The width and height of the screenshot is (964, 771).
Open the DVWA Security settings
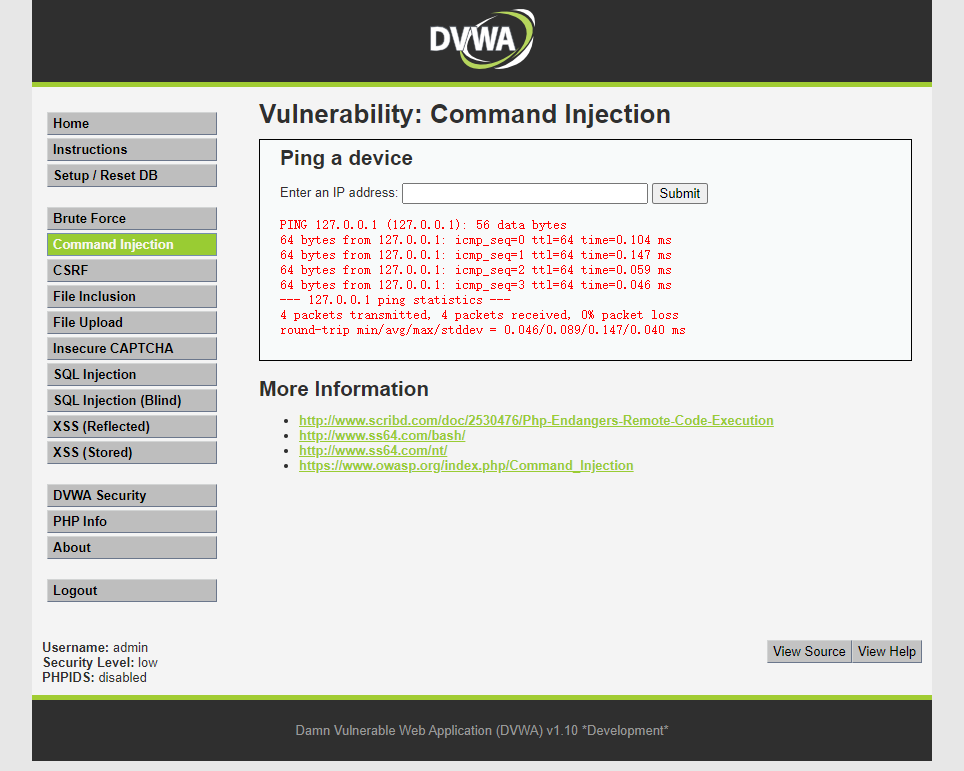click(131, 496)
